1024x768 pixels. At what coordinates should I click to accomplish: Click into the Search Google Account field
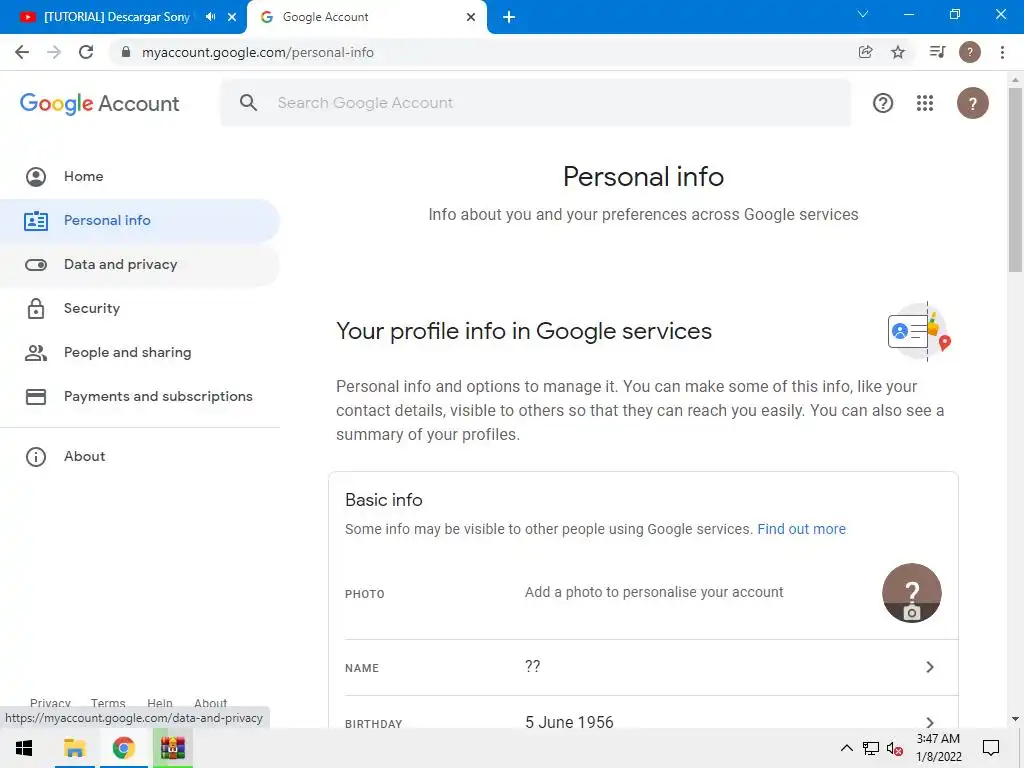[536, 103]
